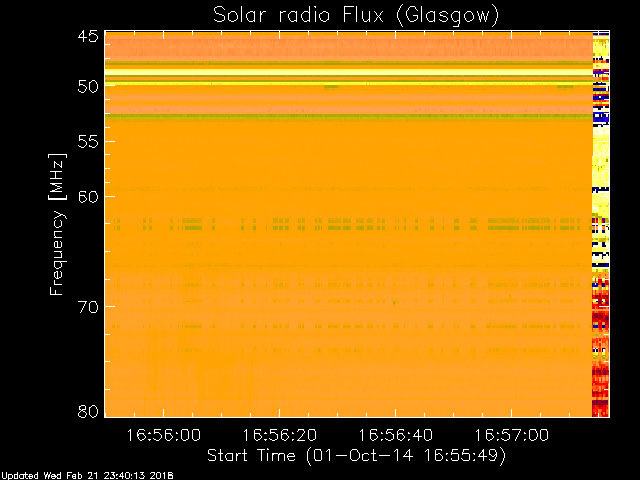This screenshot has height=480, width=640.
Task: Click the Start Time (01-Oct-14 16:55:49) label
Action: (x=356, y=456)
